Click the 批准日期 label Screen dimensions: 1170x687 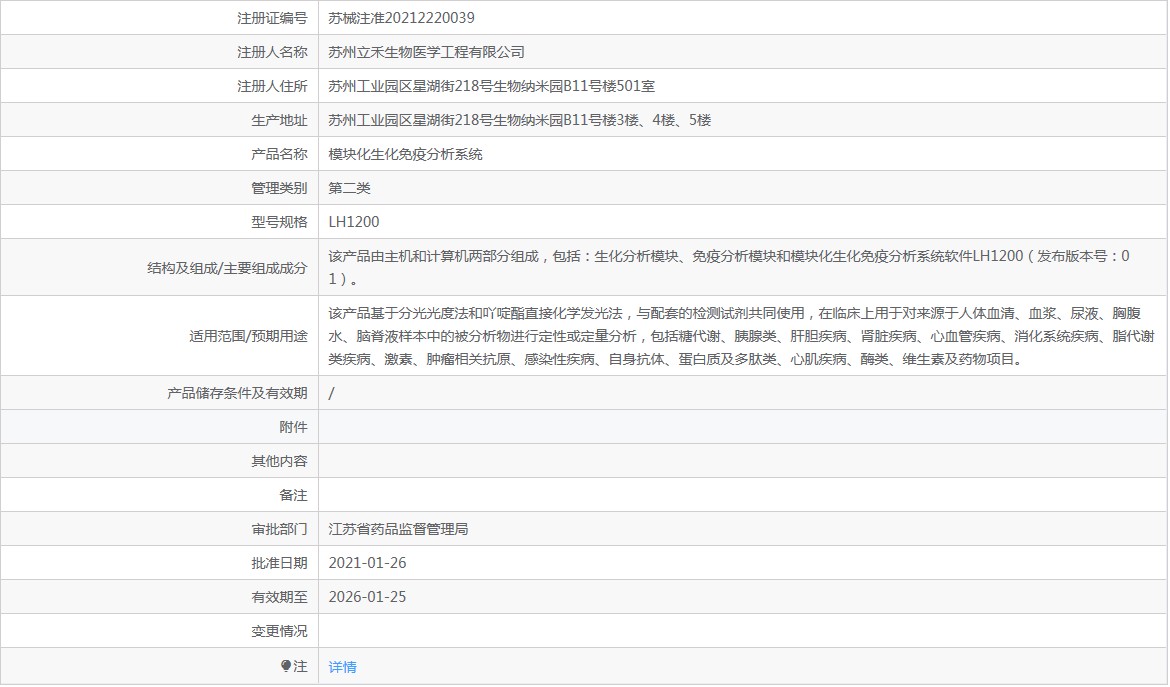point(279,563)
